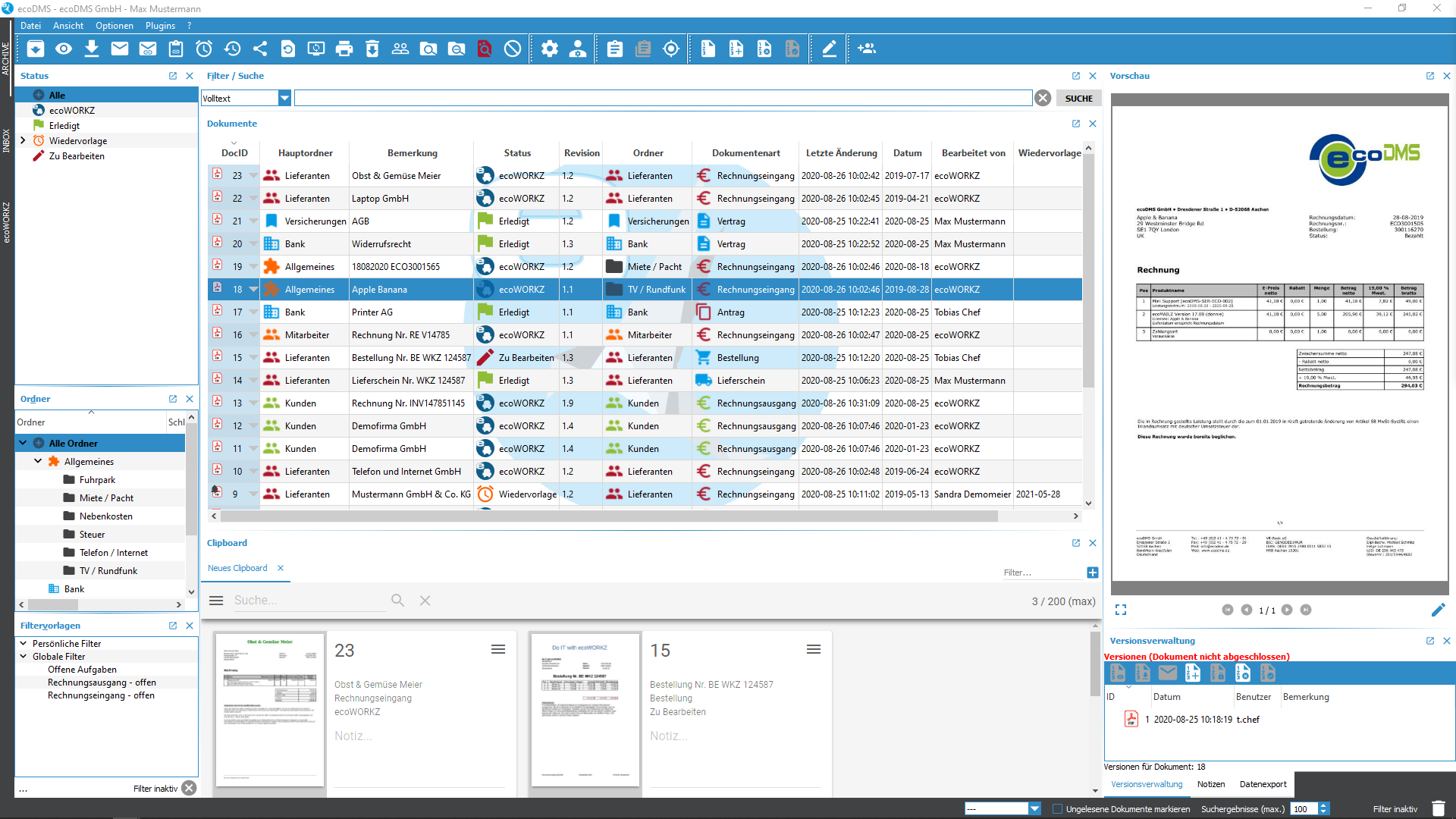
Task: Switch to the Notizen tab
Action: click(1211, 784)
